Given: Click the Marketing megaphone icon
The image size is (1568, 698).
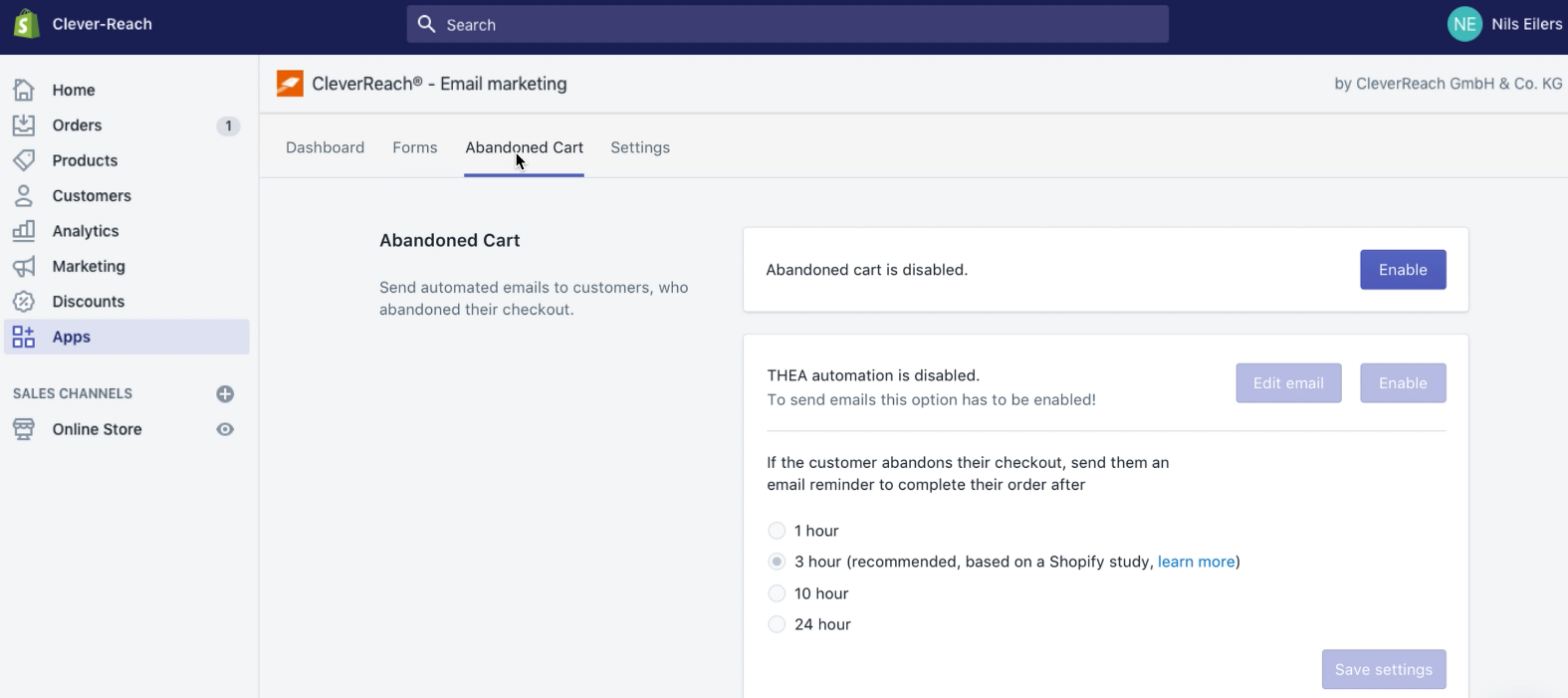Looking at the screenshot, I should coord(24,266).
